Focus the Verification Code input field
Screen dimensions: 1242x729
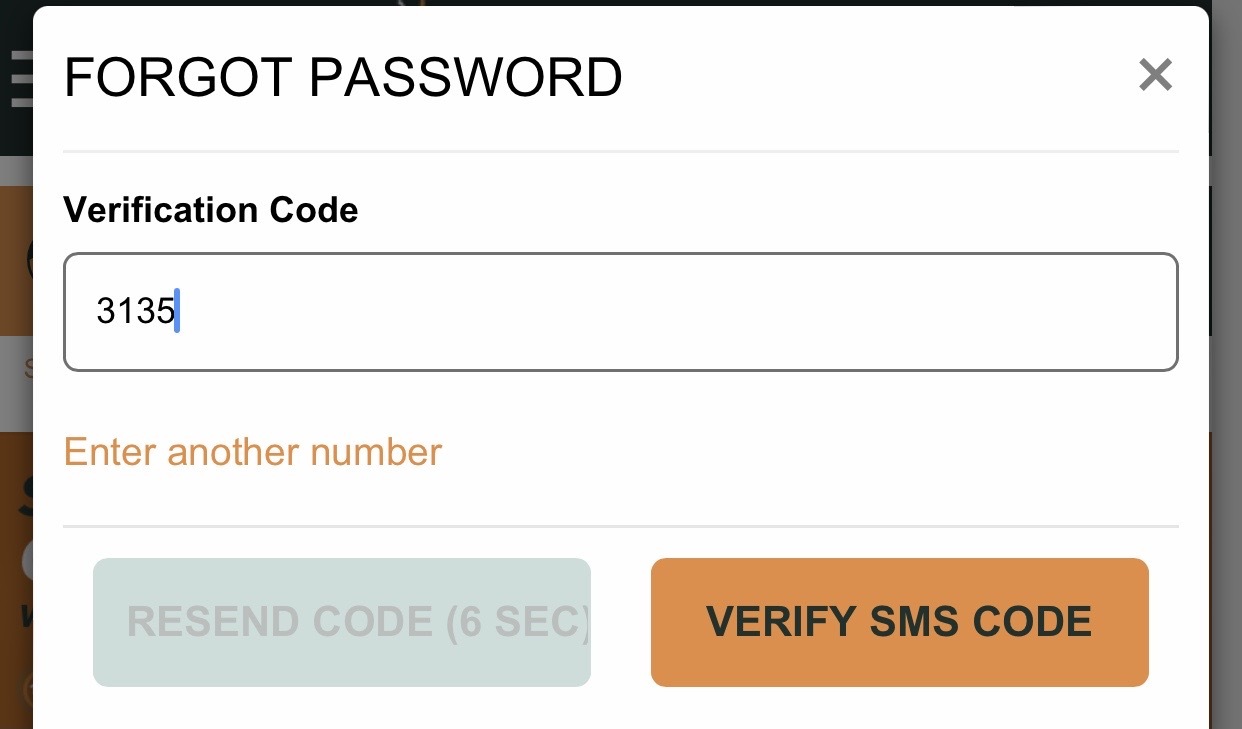(621, 312)
